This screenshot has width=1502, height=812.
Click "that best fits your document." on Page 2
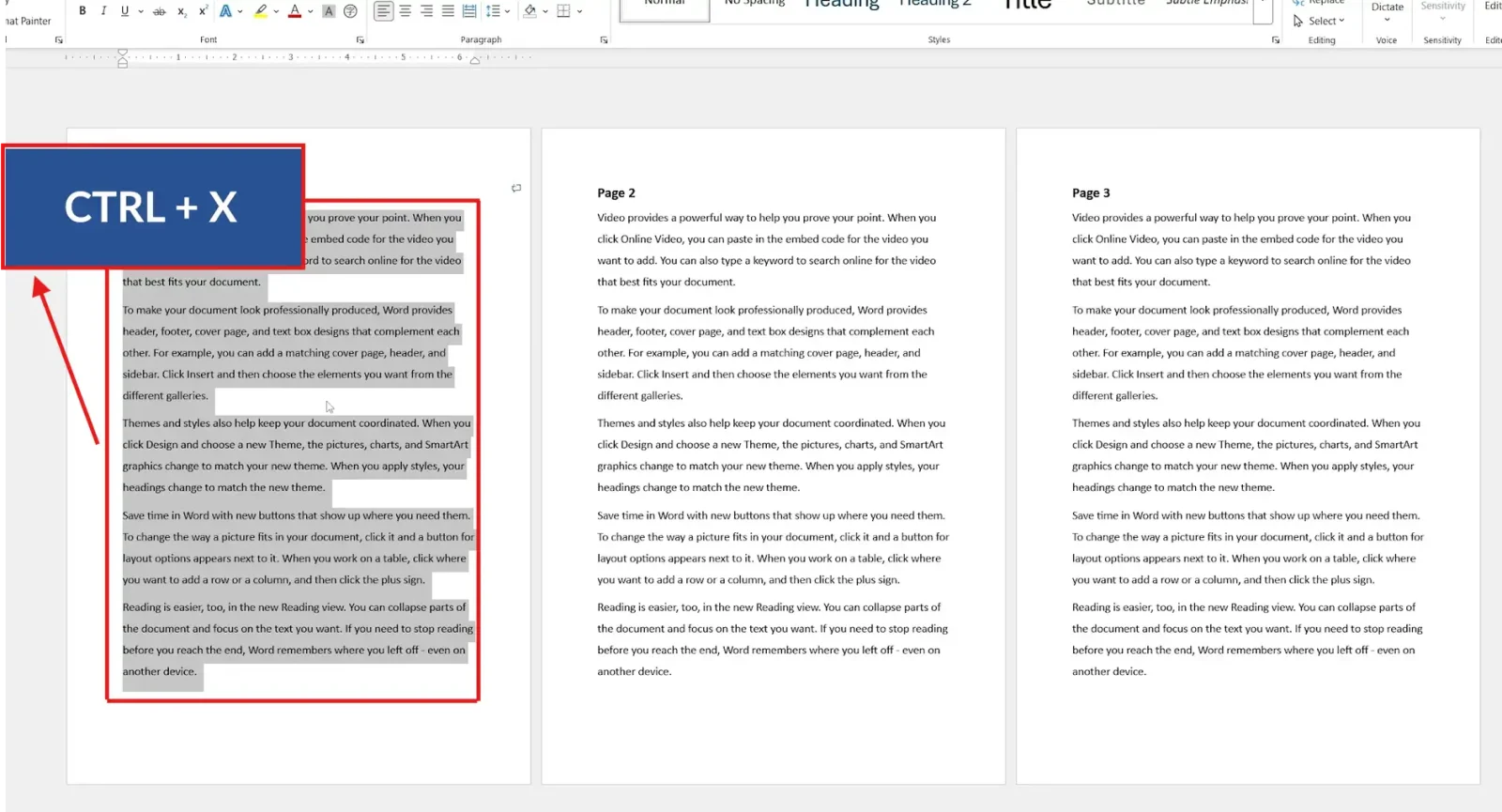667,282
